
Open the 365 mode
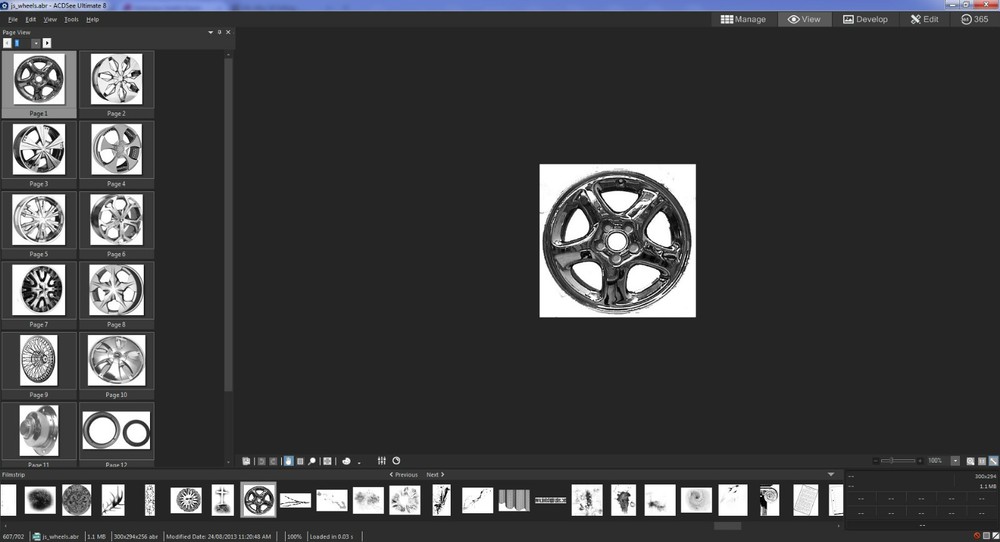click(974, 19)
